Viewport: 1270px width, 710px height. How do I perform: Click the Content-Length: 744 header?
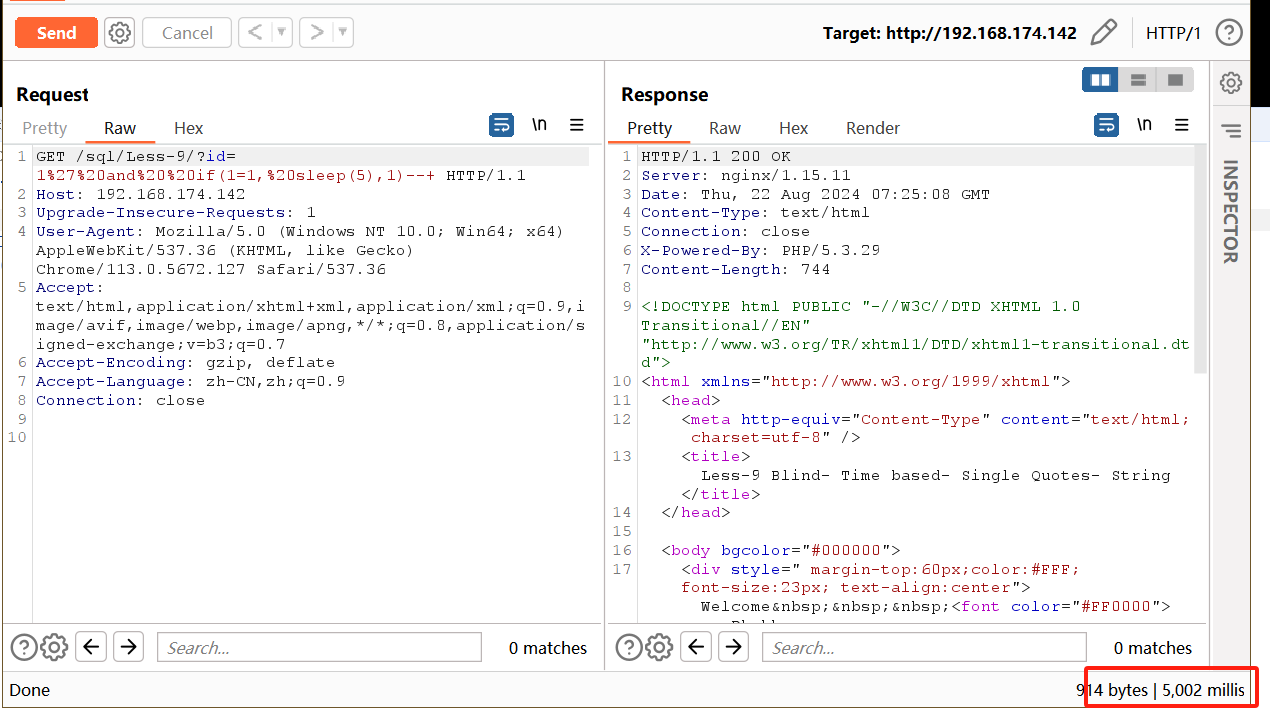pos(735,269)
